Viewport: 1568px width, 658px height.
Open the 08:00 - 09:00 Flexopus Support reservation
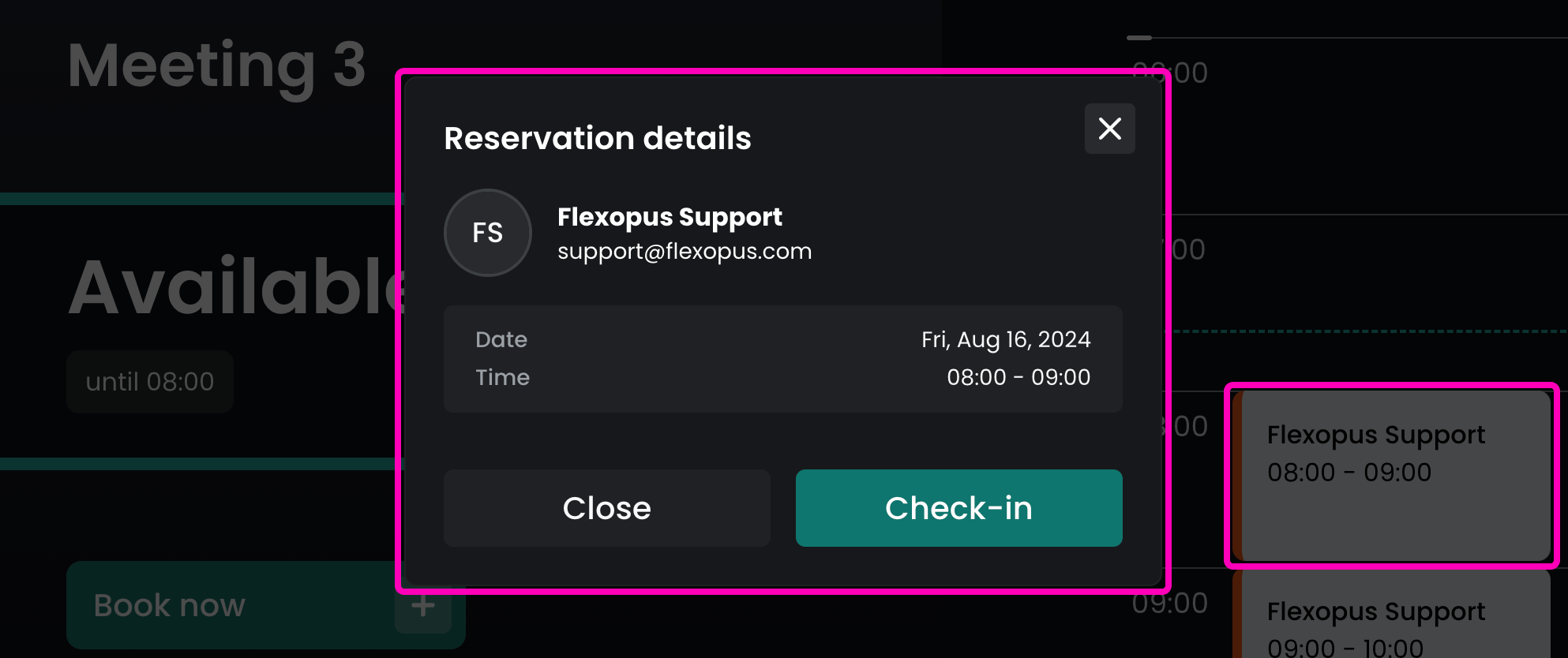tap(1391, 476)
